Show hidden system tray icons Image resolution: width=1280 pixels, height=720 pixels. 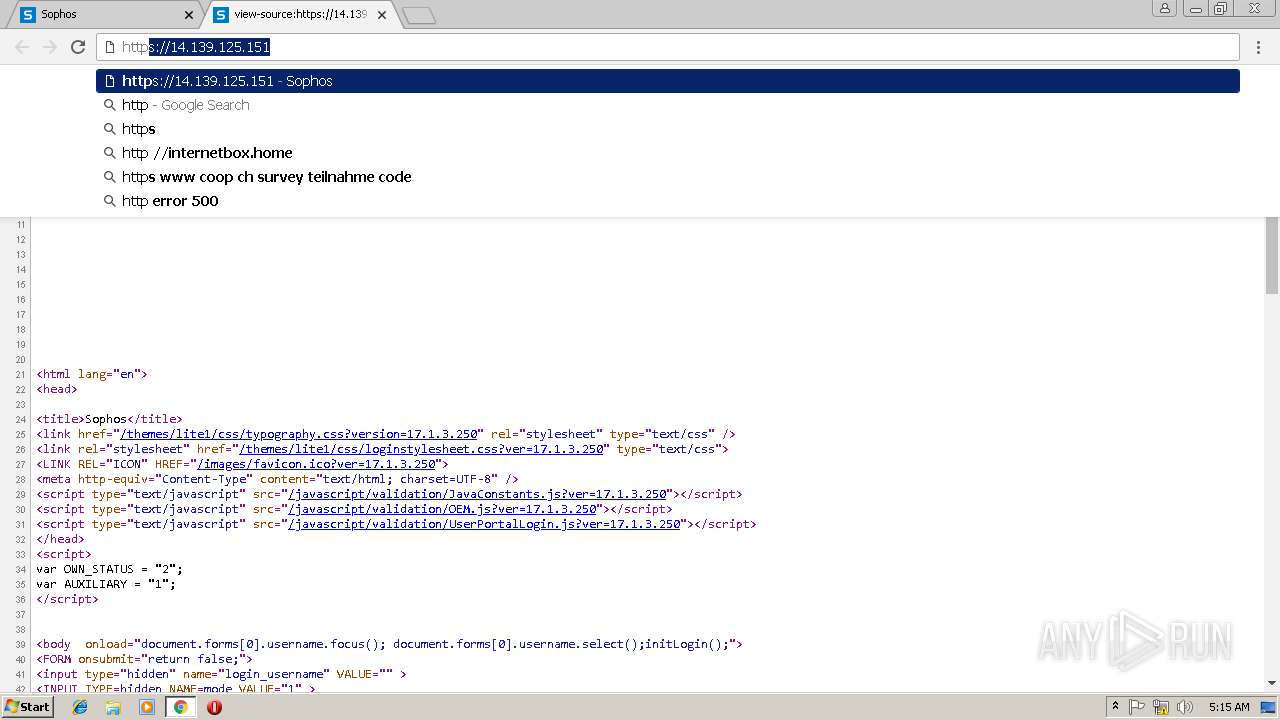pos(1115,707)
